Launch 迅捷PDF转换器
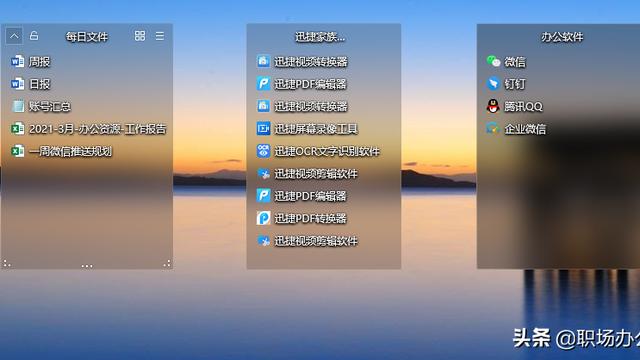This screenshot has width=640, height=360. [301, 218]
